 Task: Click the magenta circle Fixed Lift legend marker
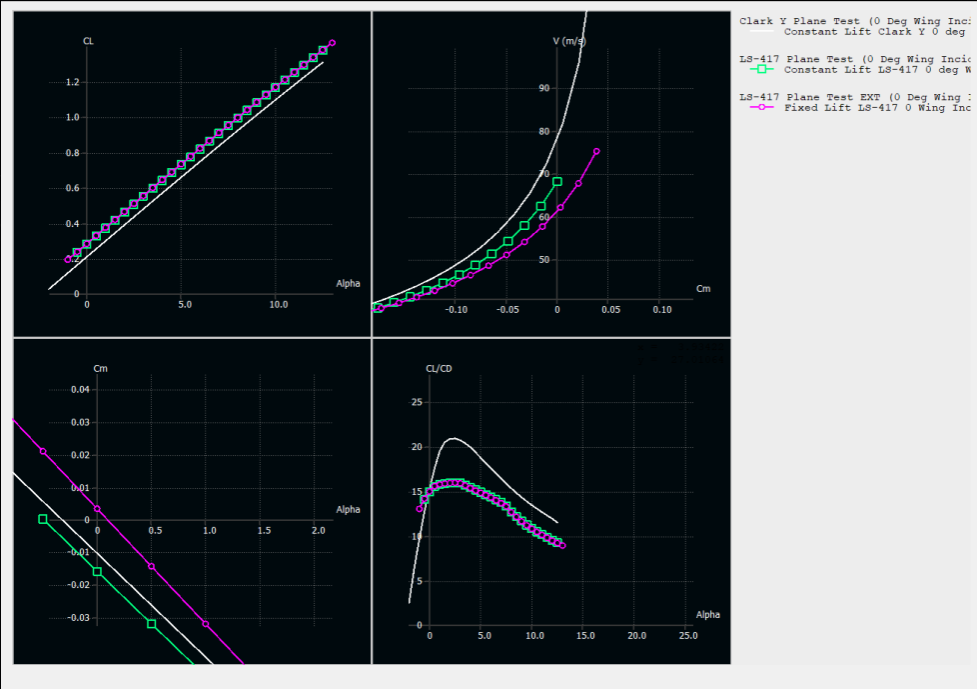point(761,108)
